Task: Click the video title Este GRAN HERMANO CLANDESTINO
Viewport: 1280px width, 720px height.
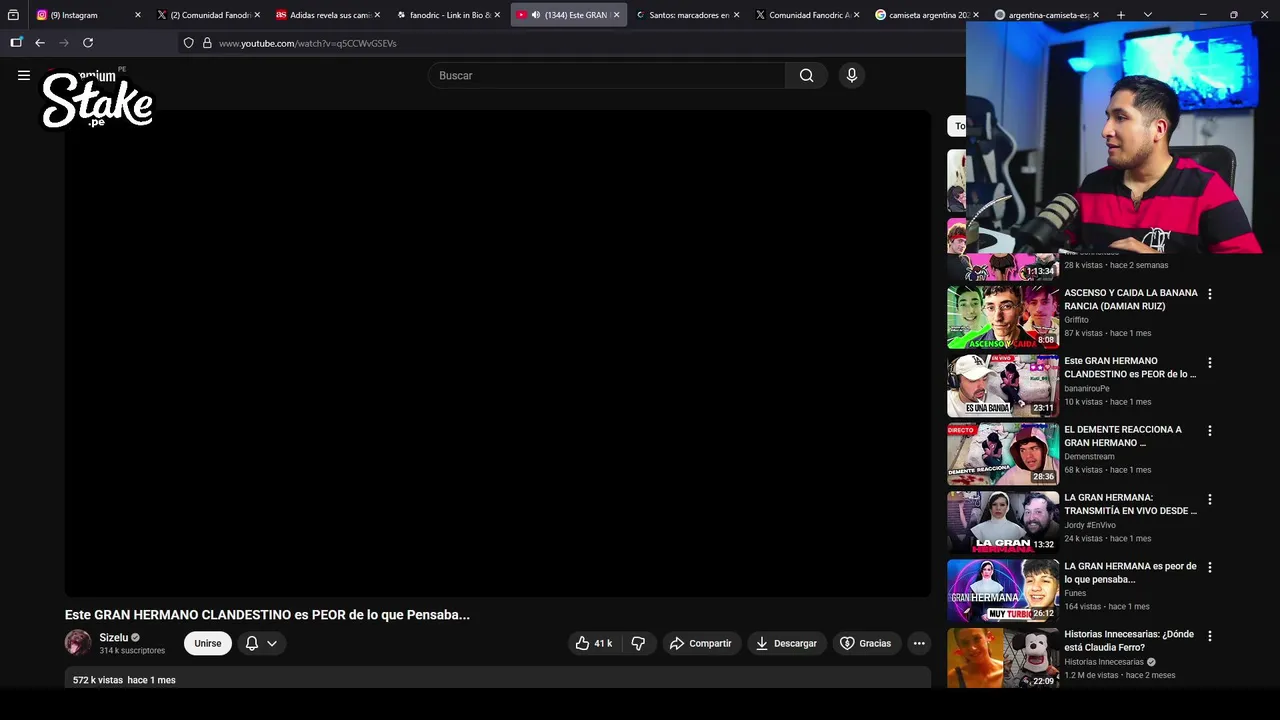Action: (x=267, y=615)
